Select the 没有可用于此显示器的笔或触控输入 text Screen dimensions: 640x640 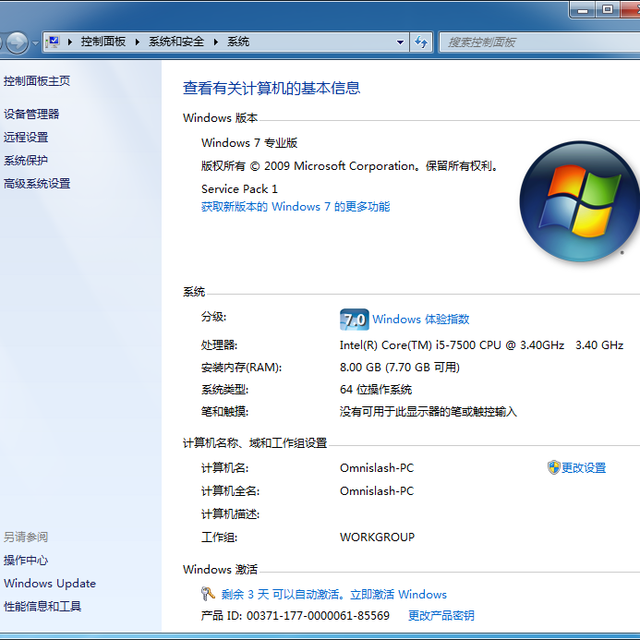coord(428,411)
